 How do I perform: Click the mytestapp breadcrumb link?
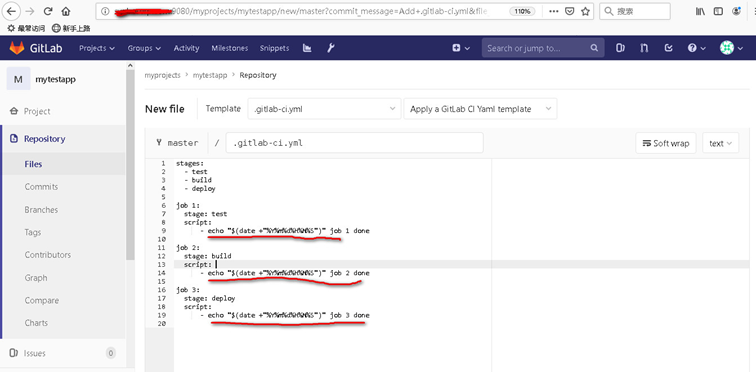(x=210, y=75)
